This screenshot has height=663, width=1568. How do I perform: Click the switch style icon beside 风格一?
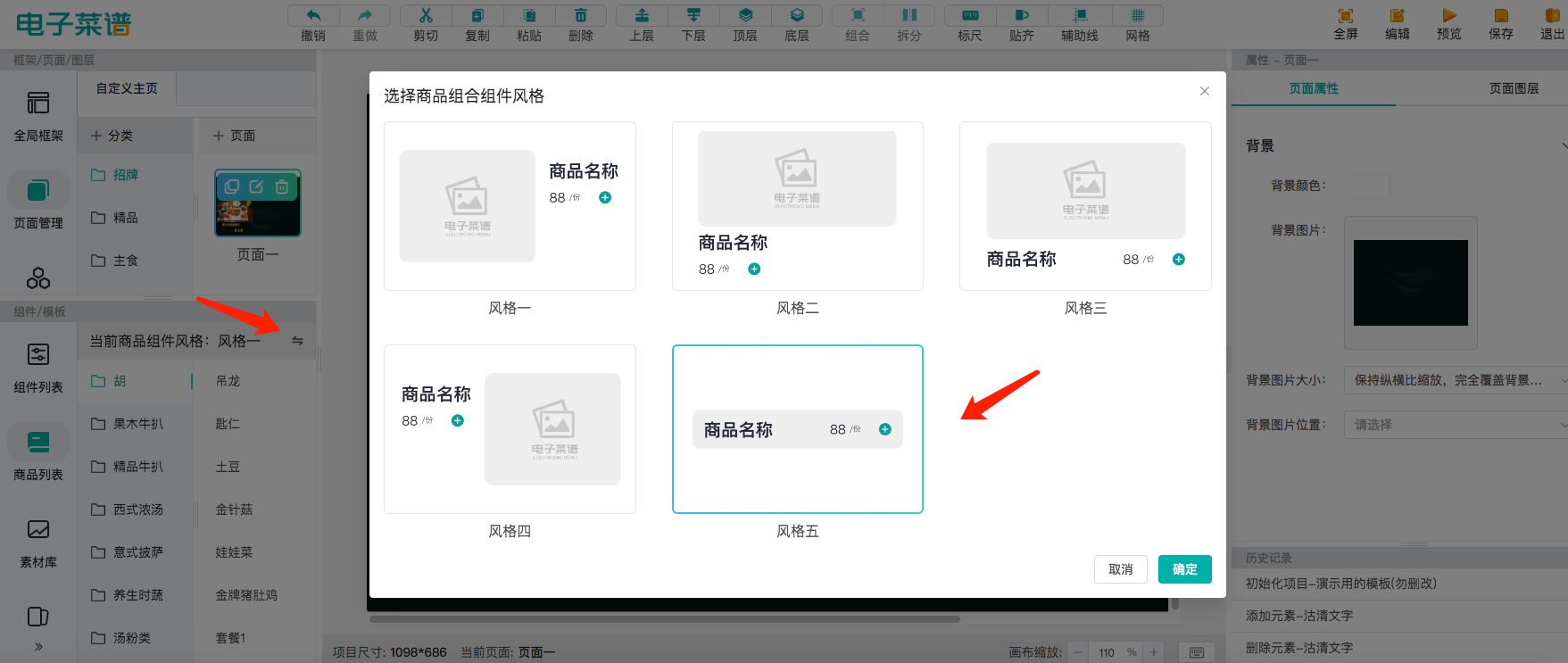297,341
